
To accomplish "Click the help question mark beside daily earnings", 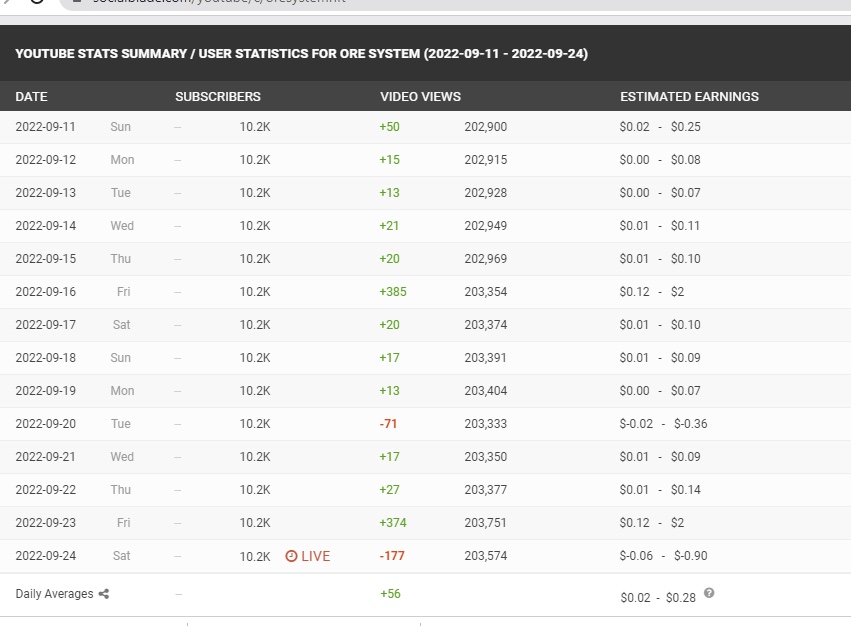I will click(709, 593).
